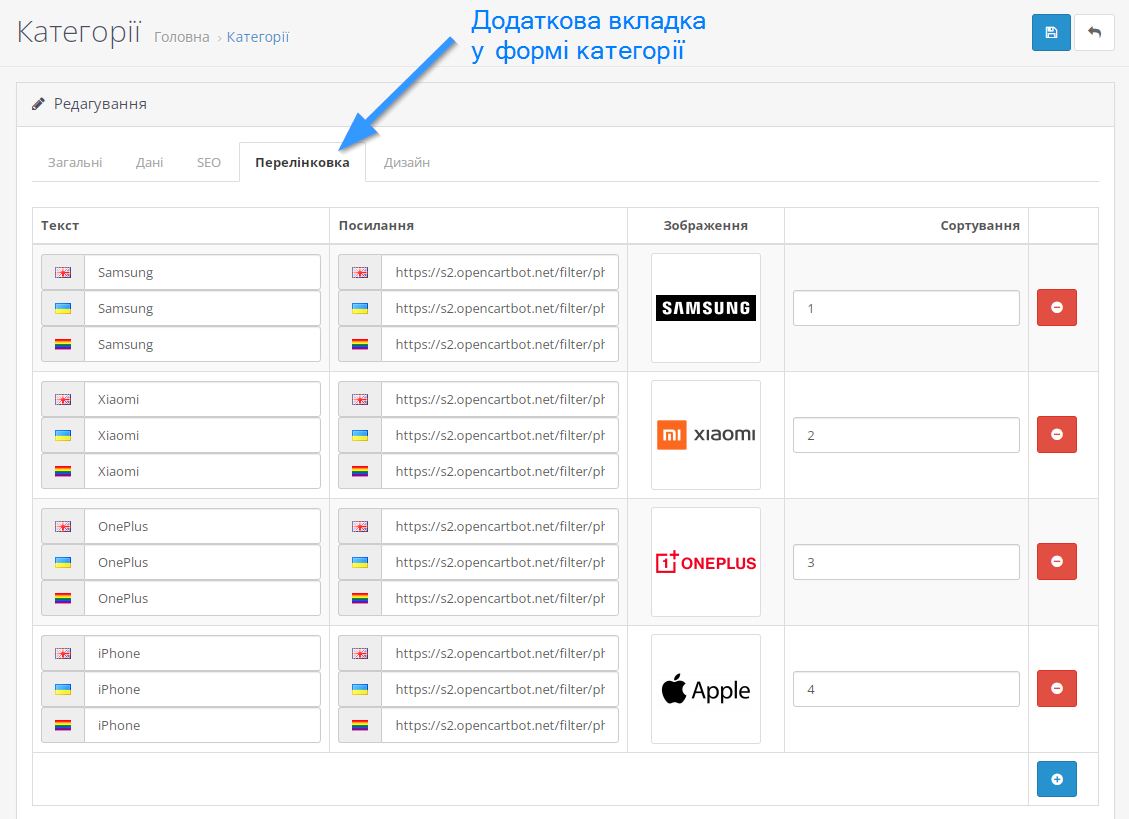
Task: Click the Зображення column header
Action: coord(706,225)
